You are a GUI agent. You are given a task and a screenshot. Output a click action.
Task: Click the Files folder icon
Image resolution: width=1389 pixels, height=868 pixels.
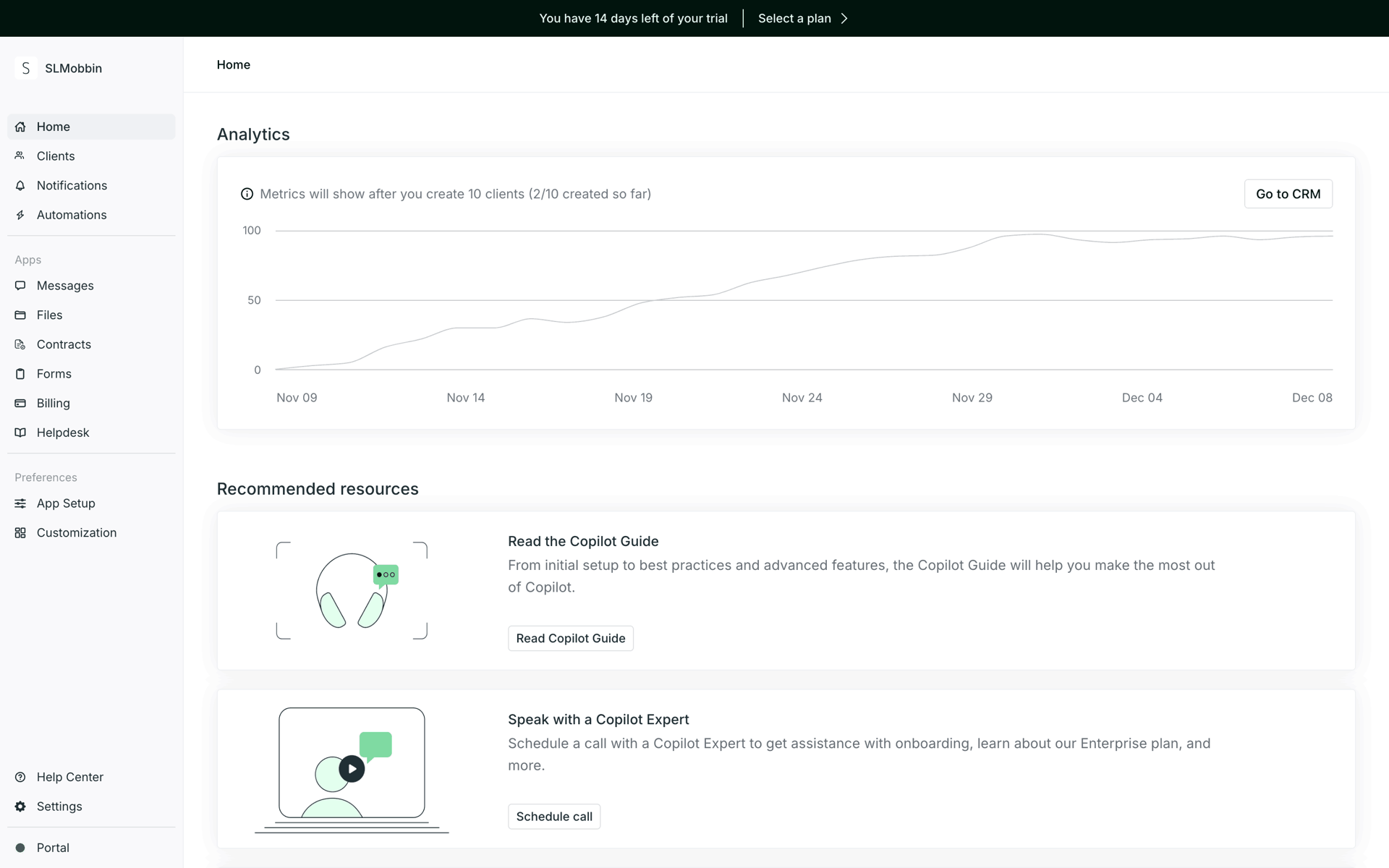click(20, 315)
